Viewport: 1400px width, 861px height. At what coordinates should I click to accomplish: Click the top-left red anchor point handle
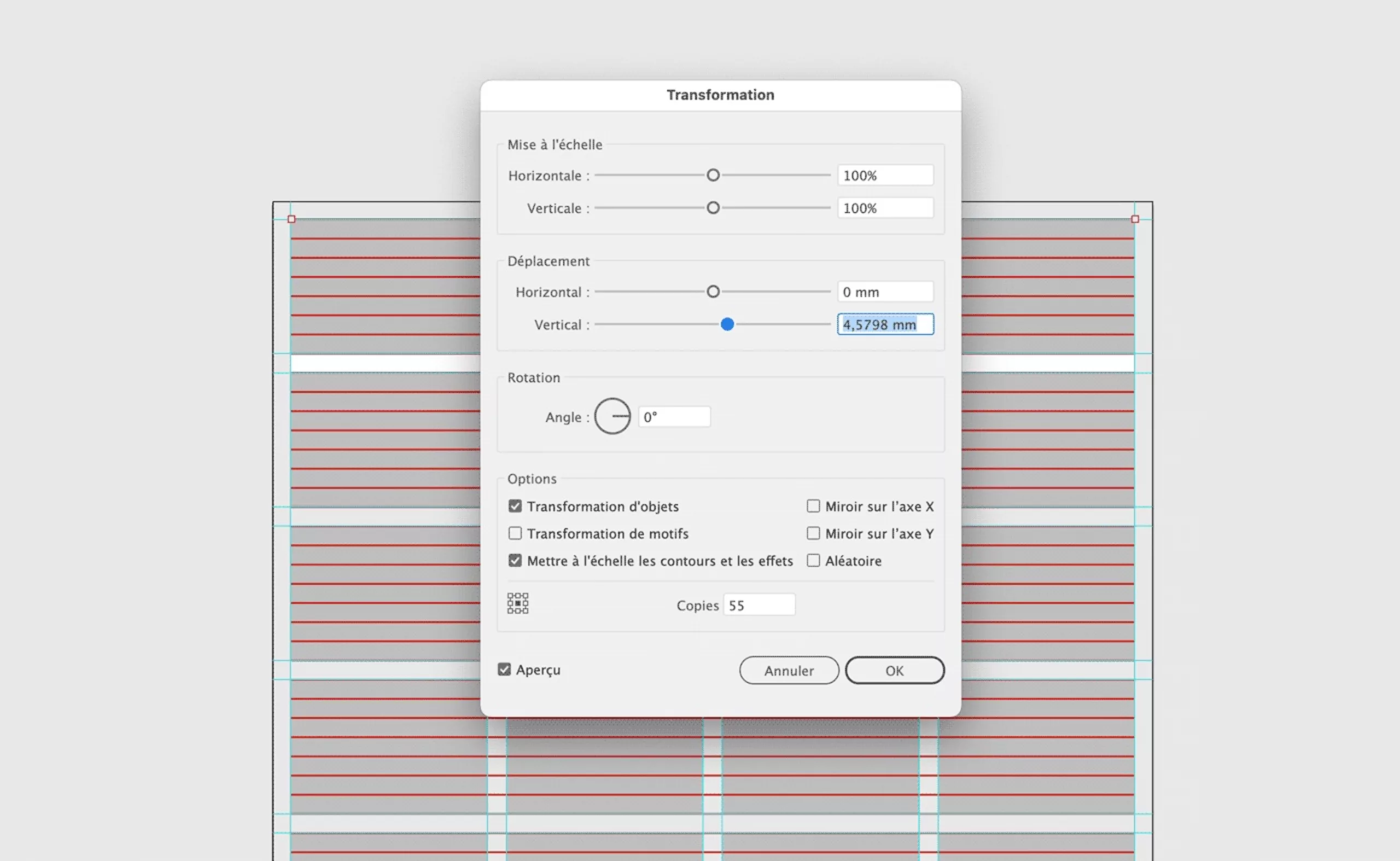pos(291,219)
